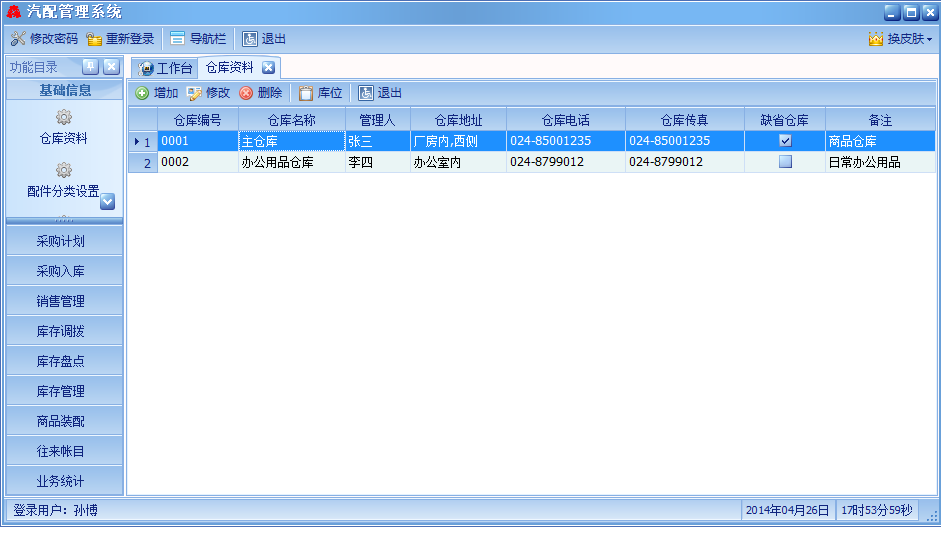Screen dimensions: 941x550
Task: Switch to the 工作台 tab
Action: click(165, 68)
